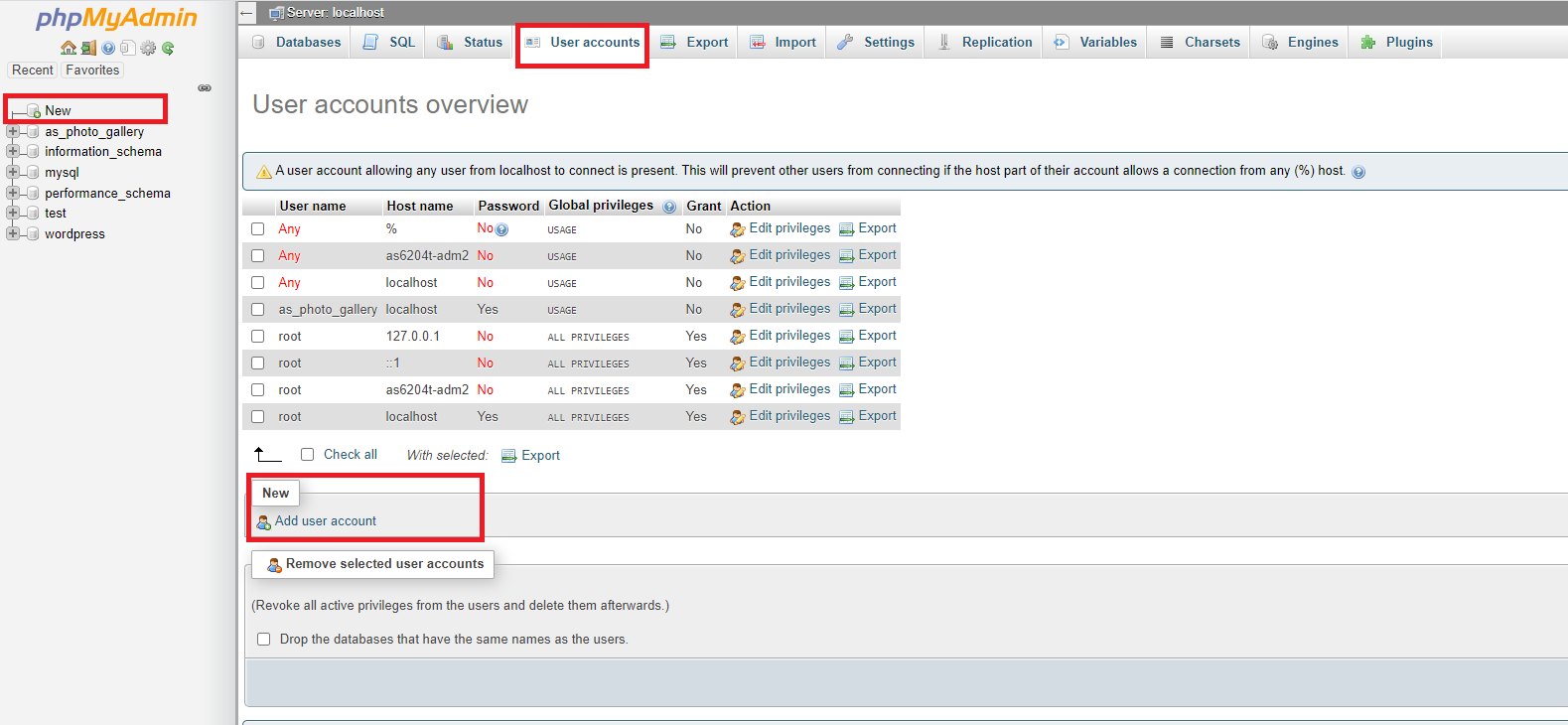The width and height of the screenshot is (1568, 725).
Task: Edit privileges for root at 127.0.0.1
Action: point(788,336)
